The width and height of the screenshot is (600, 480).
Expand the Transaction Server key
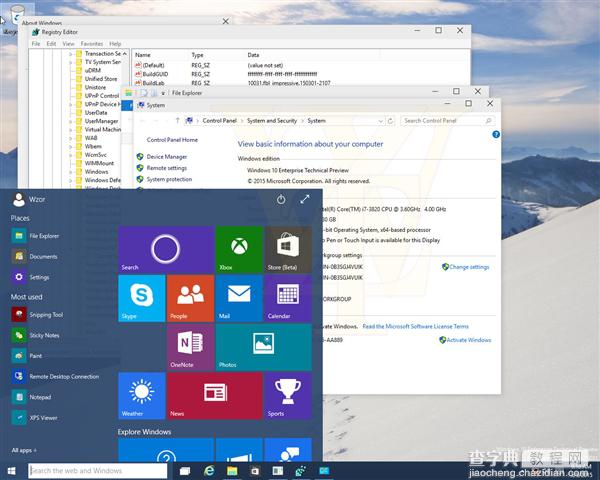coord(71,54)
